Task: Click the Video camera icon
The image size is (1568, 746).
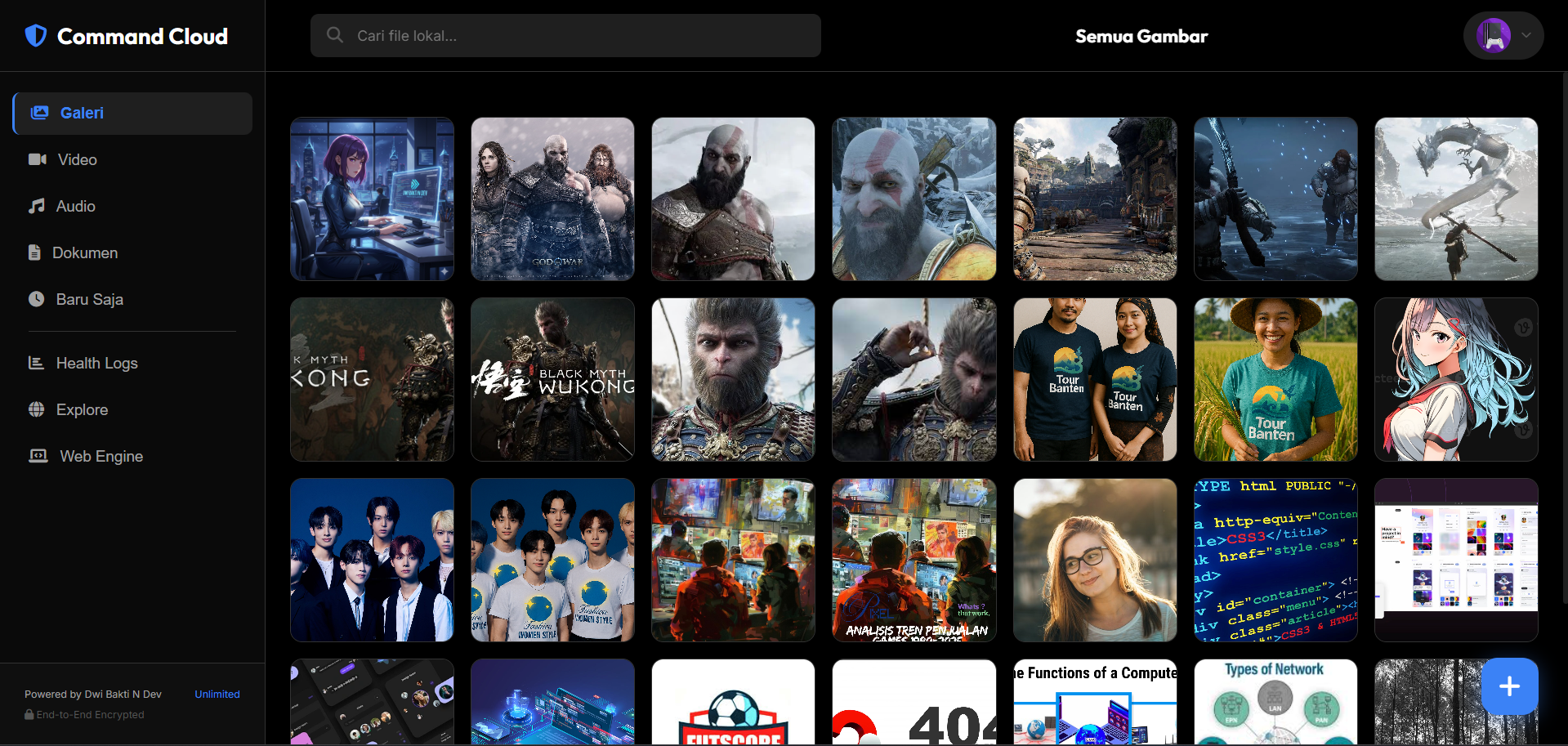Action: 38,159
